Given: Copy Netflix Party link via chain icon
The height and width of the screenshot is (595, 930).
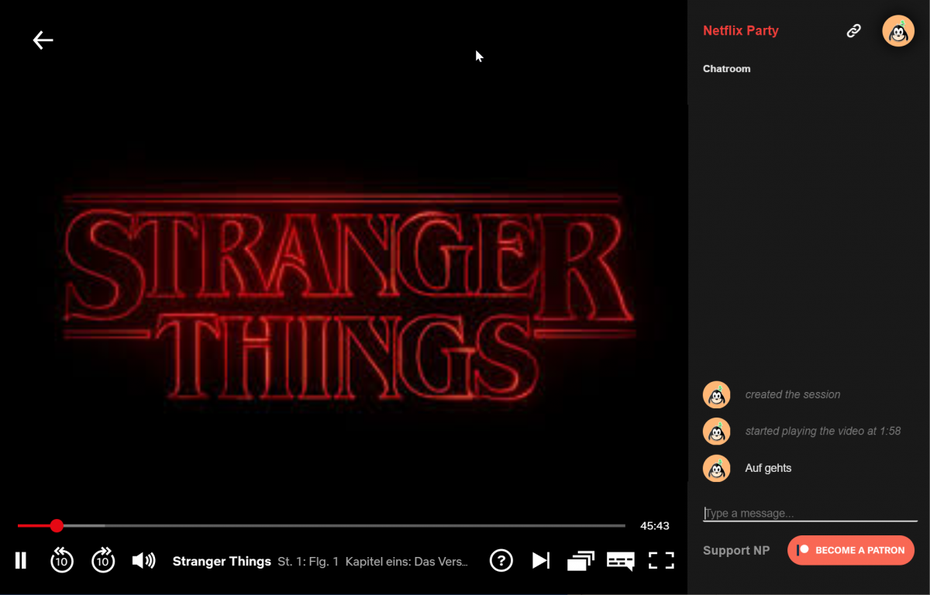Looking at the screenshot, I should pyautogui.click(x=853, y=31).
